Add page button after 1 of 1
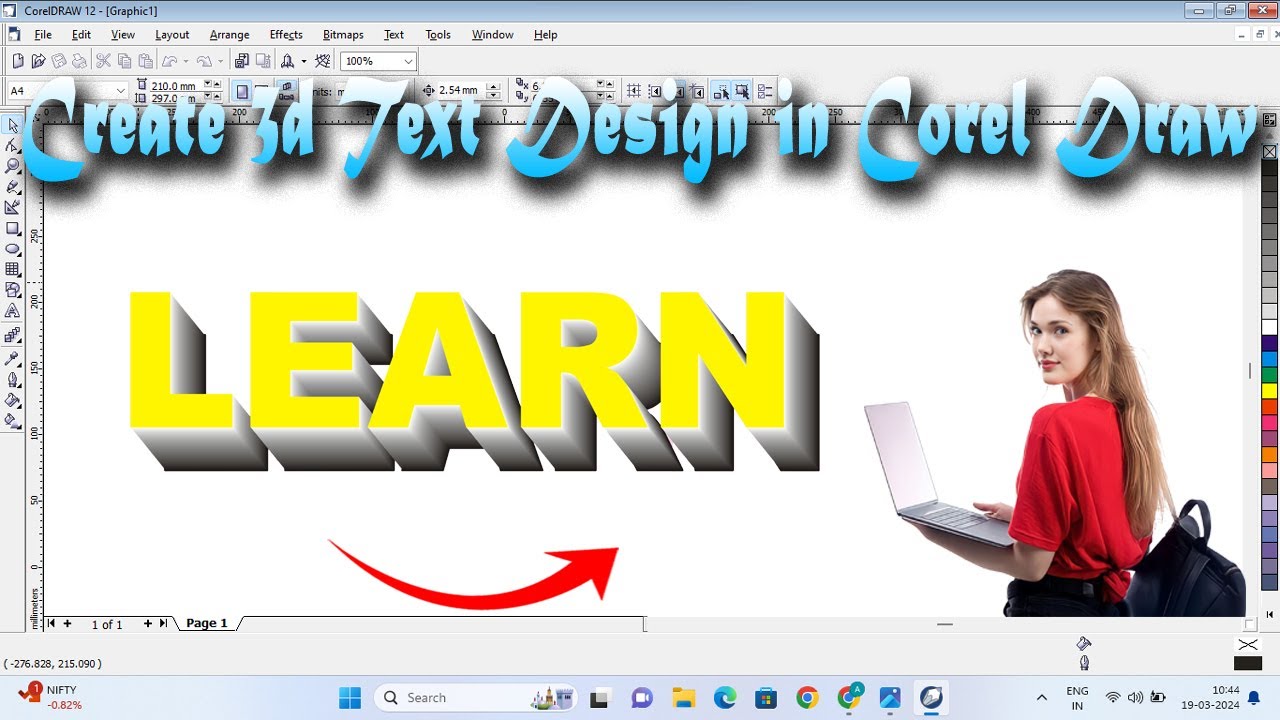The height and width of the screenshot is (720, 1280). (148, 623)
